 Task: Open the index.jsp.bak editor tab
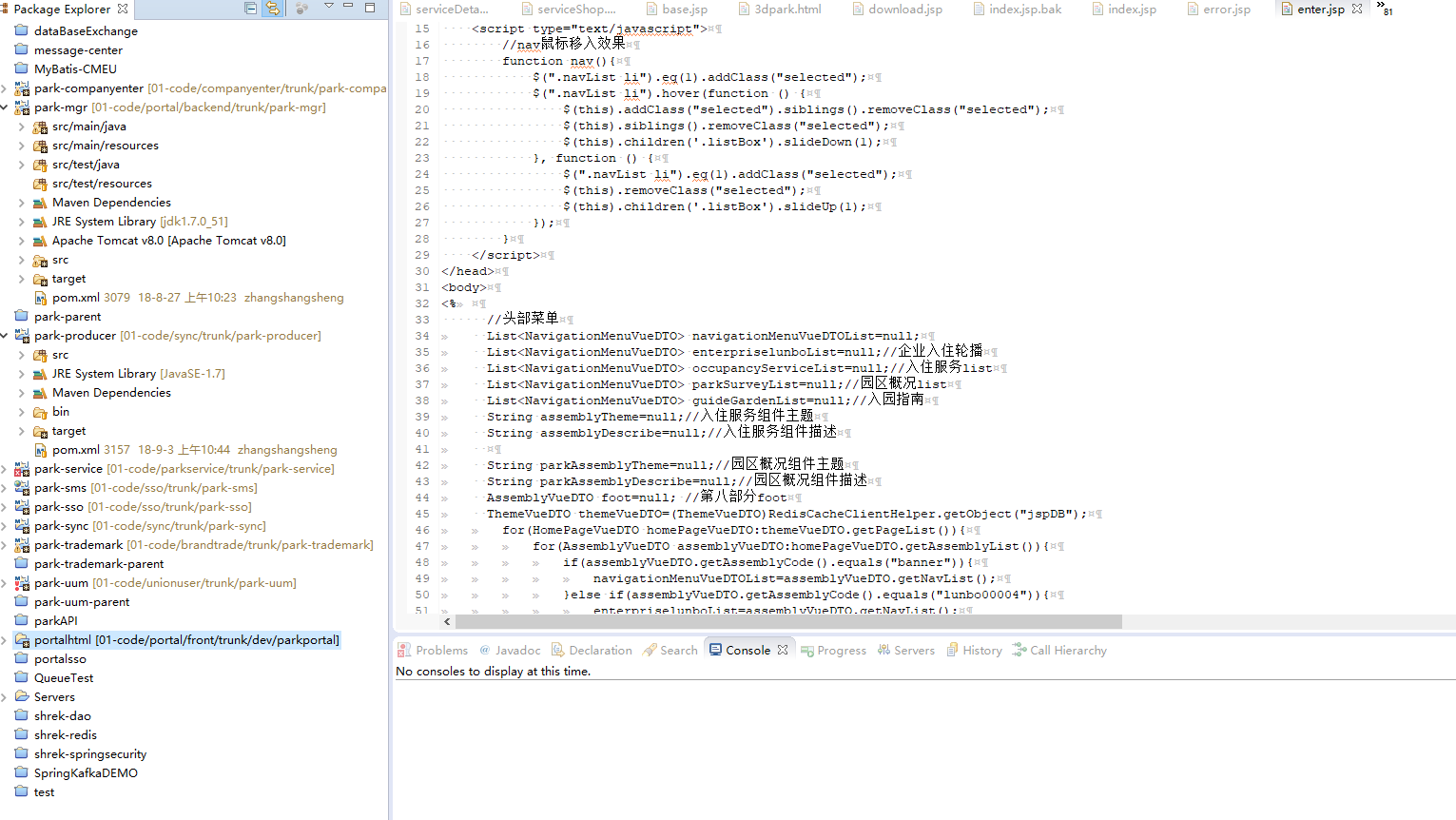coord(1018,10)
